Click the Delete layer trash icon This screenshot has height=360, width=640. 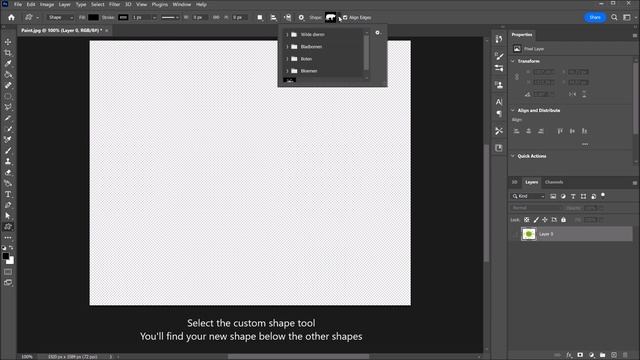tap(625, 355)
